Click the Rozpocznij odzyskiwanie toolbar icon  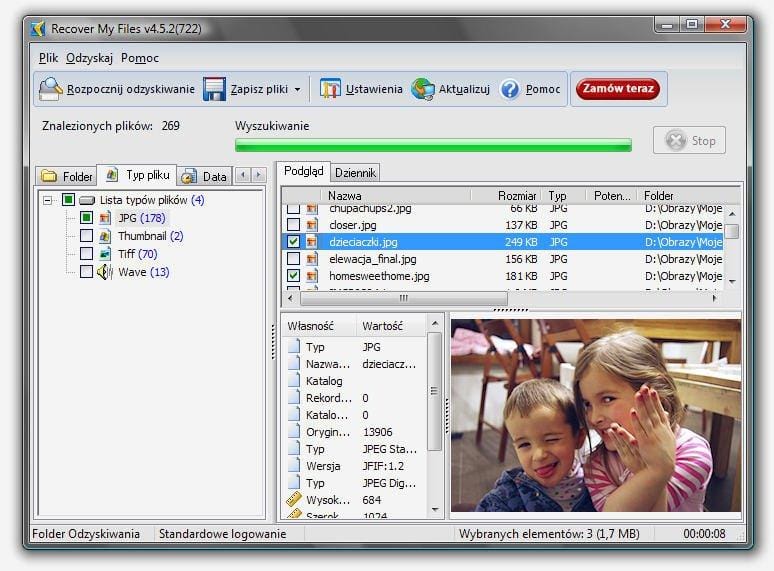[x=51, y=89]
